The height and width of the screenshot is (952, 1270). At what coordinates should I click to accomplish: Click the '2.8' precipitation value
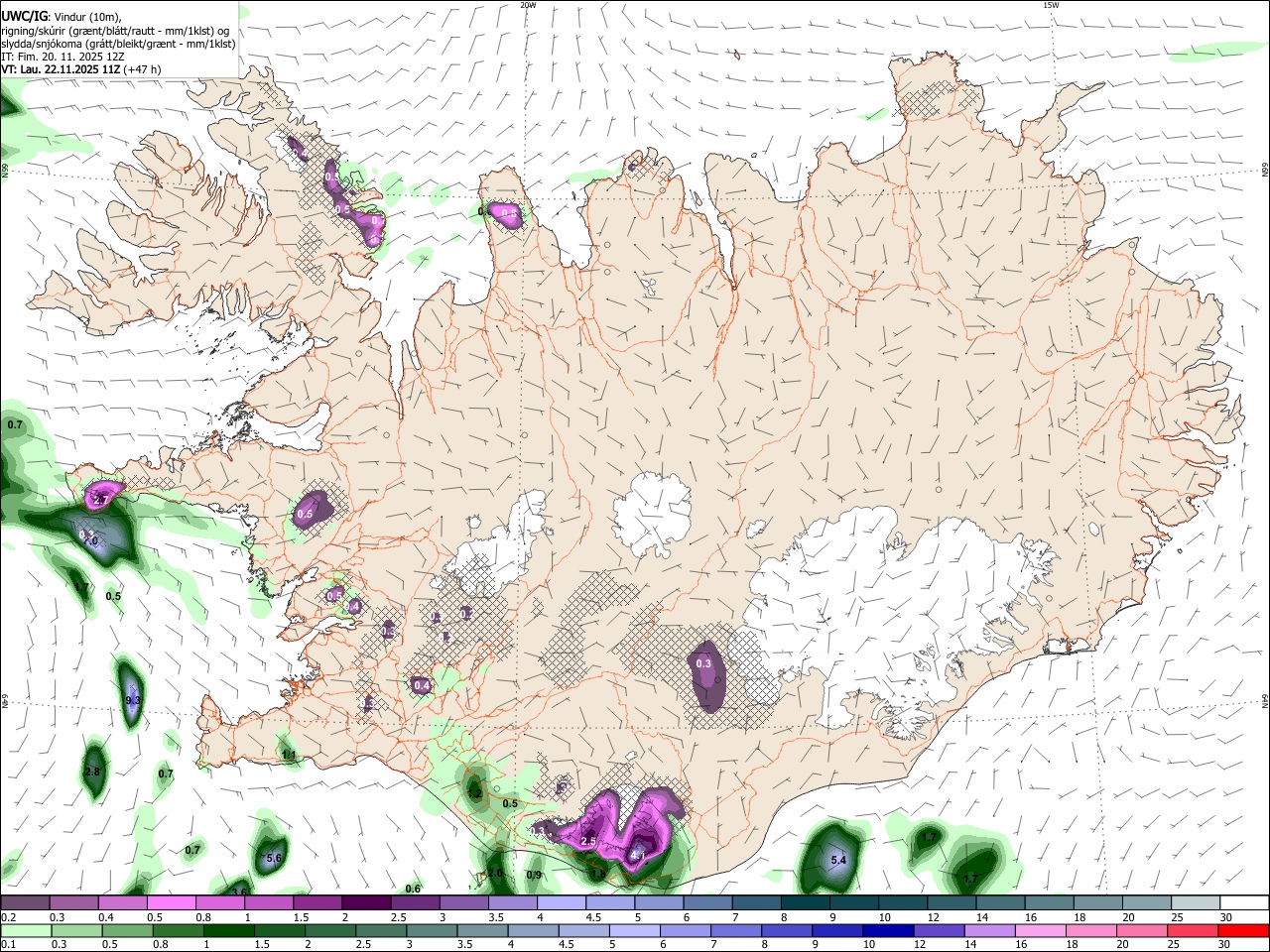(93, 772)
